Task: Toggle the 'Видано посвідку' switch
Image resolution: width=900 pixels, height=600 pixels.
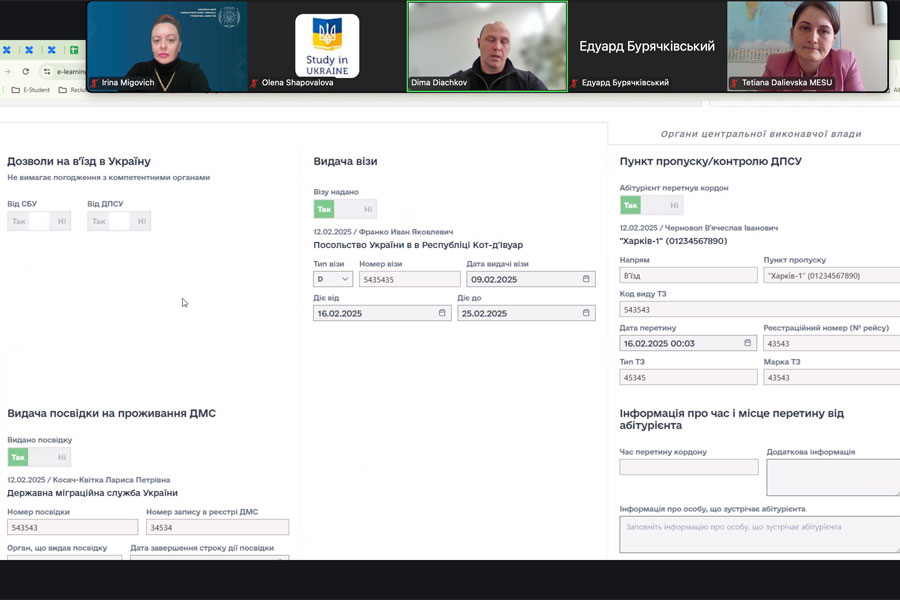Action: 39,457
